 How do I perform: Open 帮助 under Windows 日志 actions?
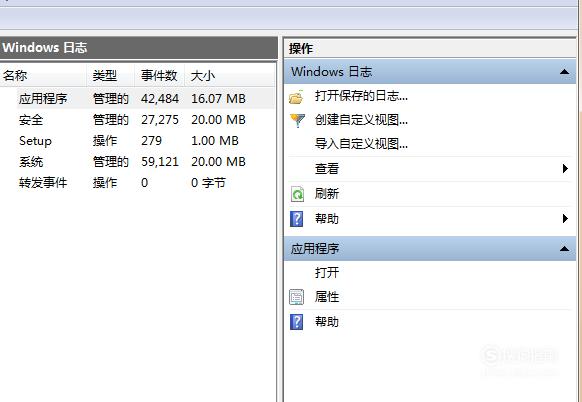(327, 219)
